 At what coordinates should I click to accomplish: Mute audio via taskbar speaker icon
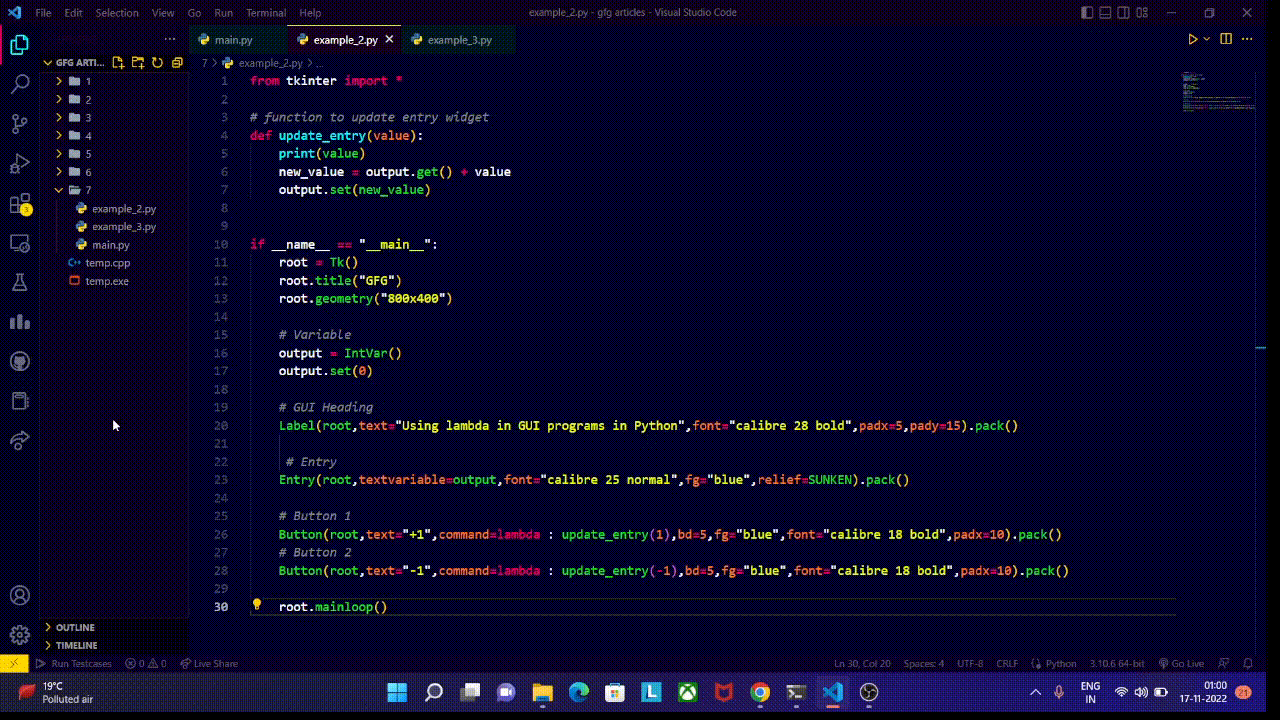click(x=1140, y=691)
